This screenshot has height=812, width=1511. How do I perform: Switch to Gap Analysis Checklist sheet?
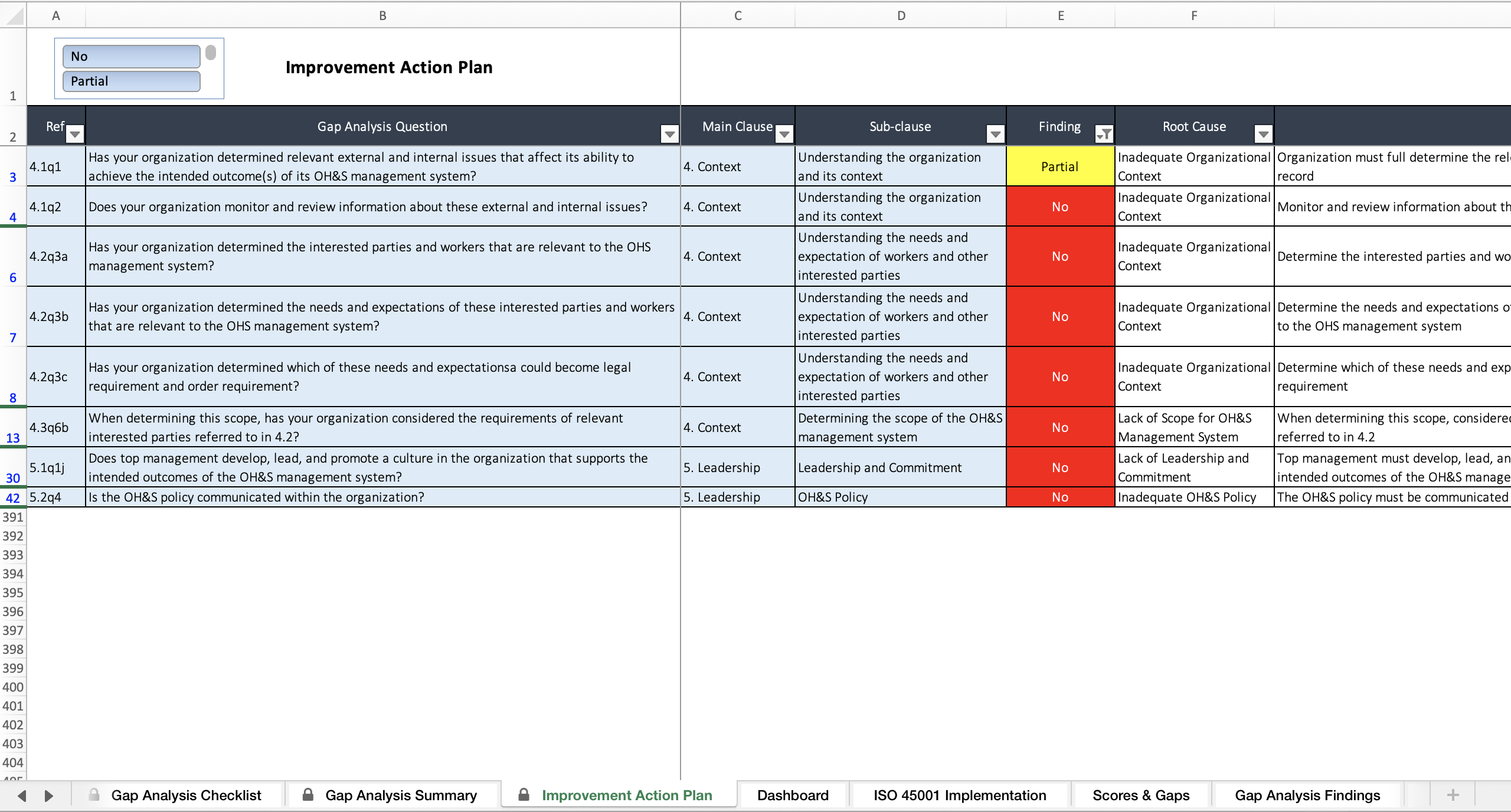click(x=186, y=795)
